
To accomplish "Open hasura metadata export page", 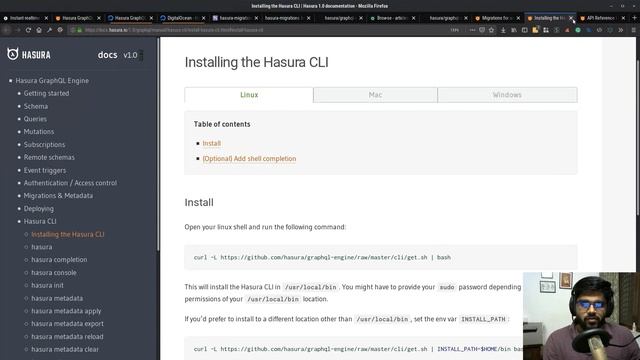I will (x=67, y=324).
